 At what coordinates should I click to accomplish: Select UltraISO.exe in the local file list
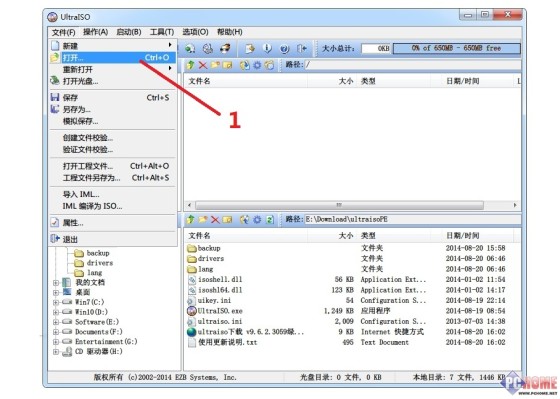point(220,311)
